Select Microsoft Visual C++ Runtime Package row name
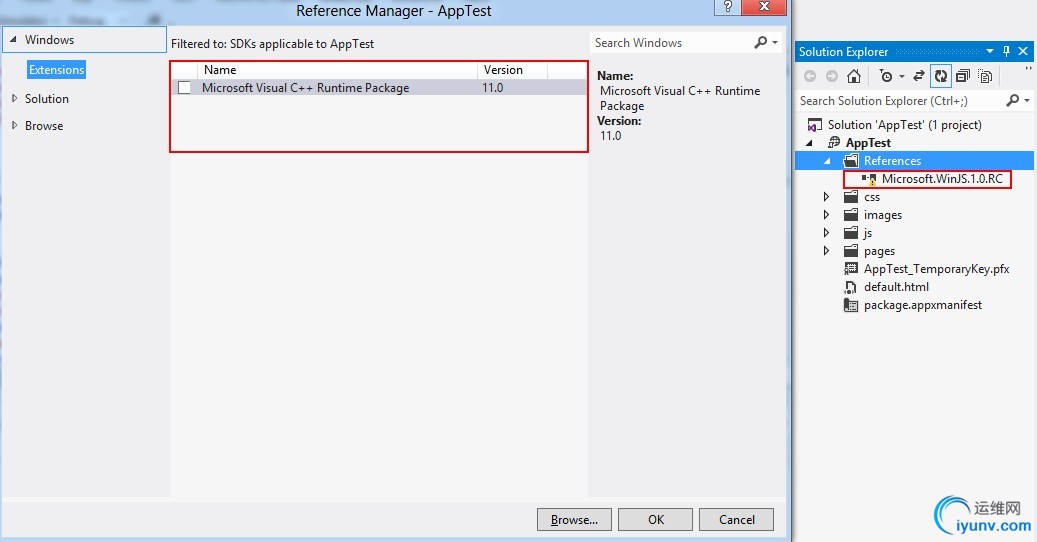Screen dimensions: 1037x542 [306, 88]
